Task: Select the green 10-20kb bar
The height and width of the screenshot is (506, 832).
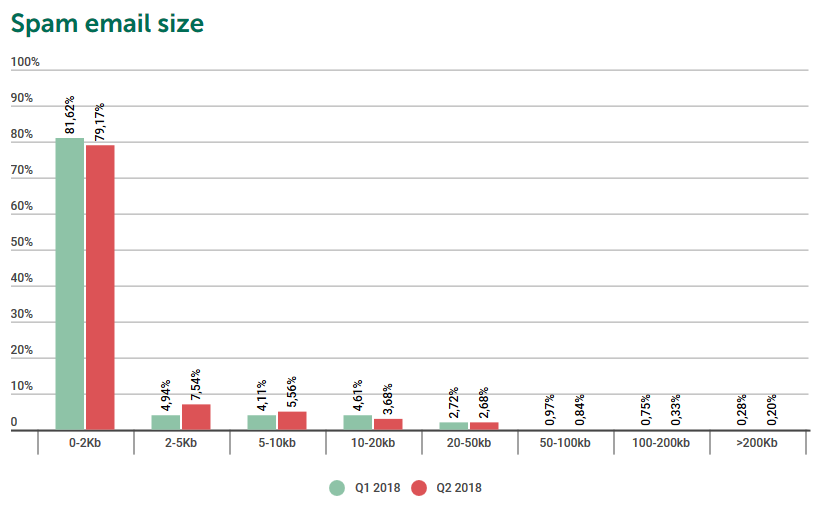Action: (357, 422)
